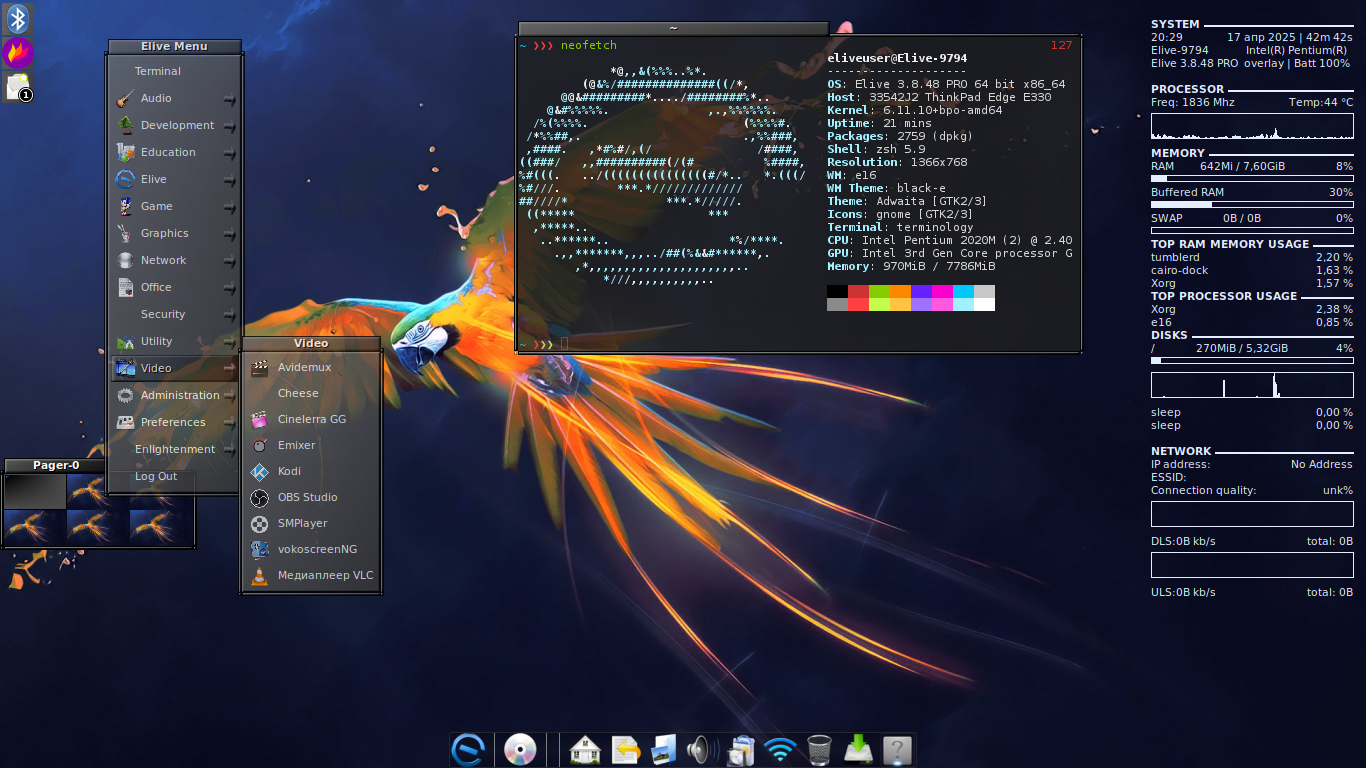
Task: Launch Avidemux via its clapperboard icon
Action: (x=259, y=367)
